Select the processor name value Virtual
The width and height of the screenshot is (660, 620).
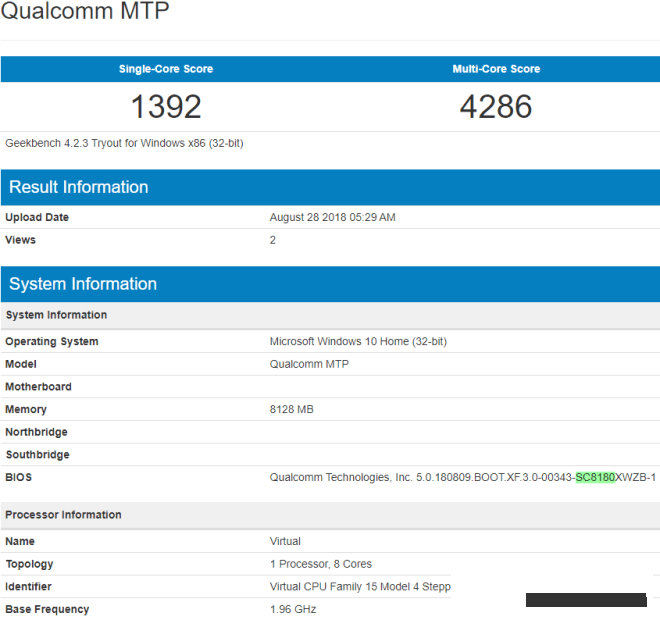[285, 541]
